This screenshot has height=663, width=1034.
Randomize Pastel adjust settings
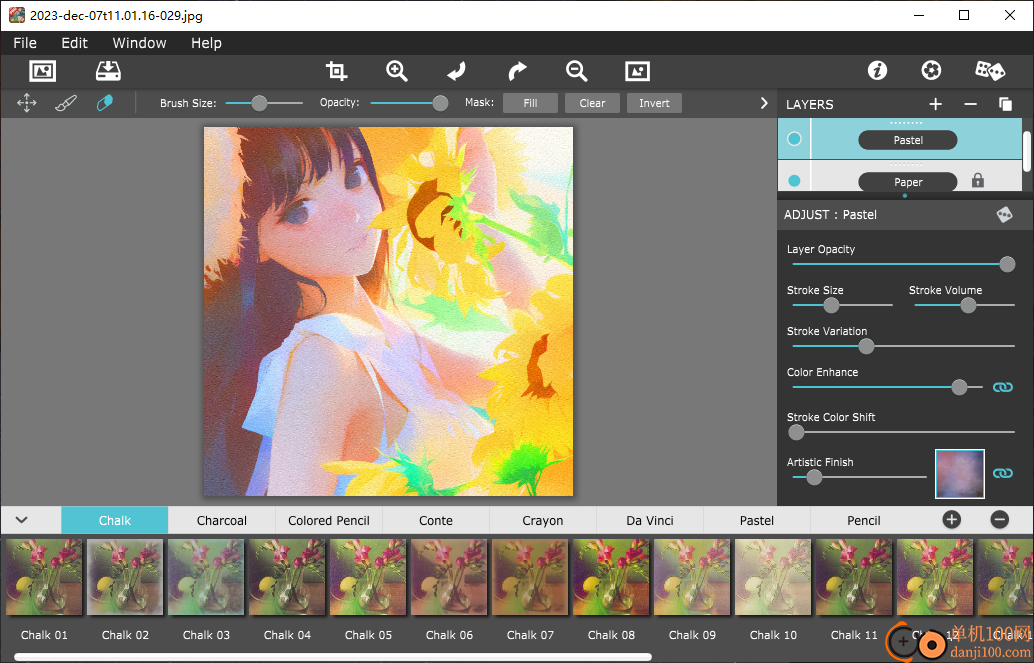(1004, 214)
